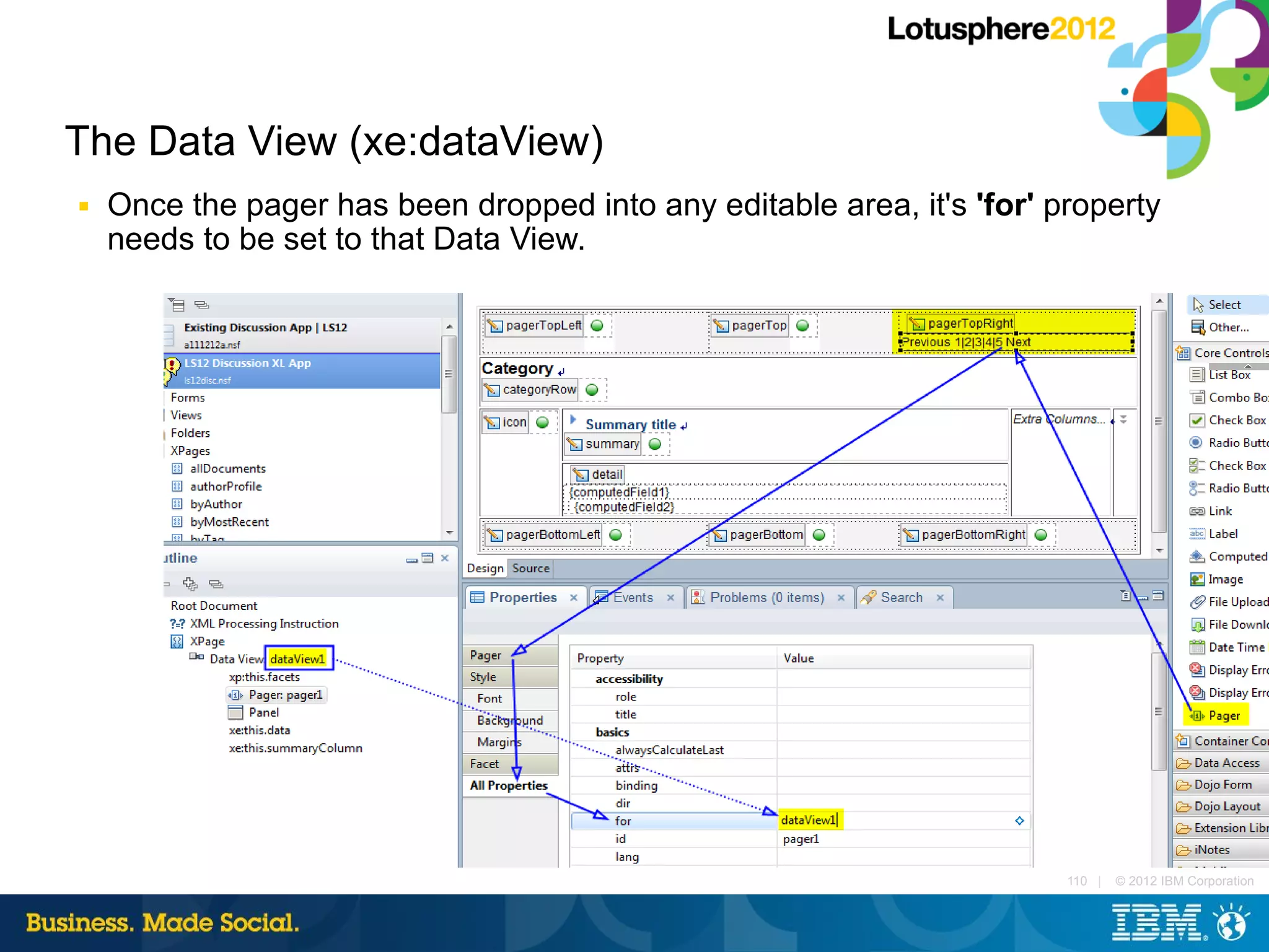This screenshot has height=952, width=1269.
Task: Click green dot next to pagerBottomRight
Action: point(1041,535)
